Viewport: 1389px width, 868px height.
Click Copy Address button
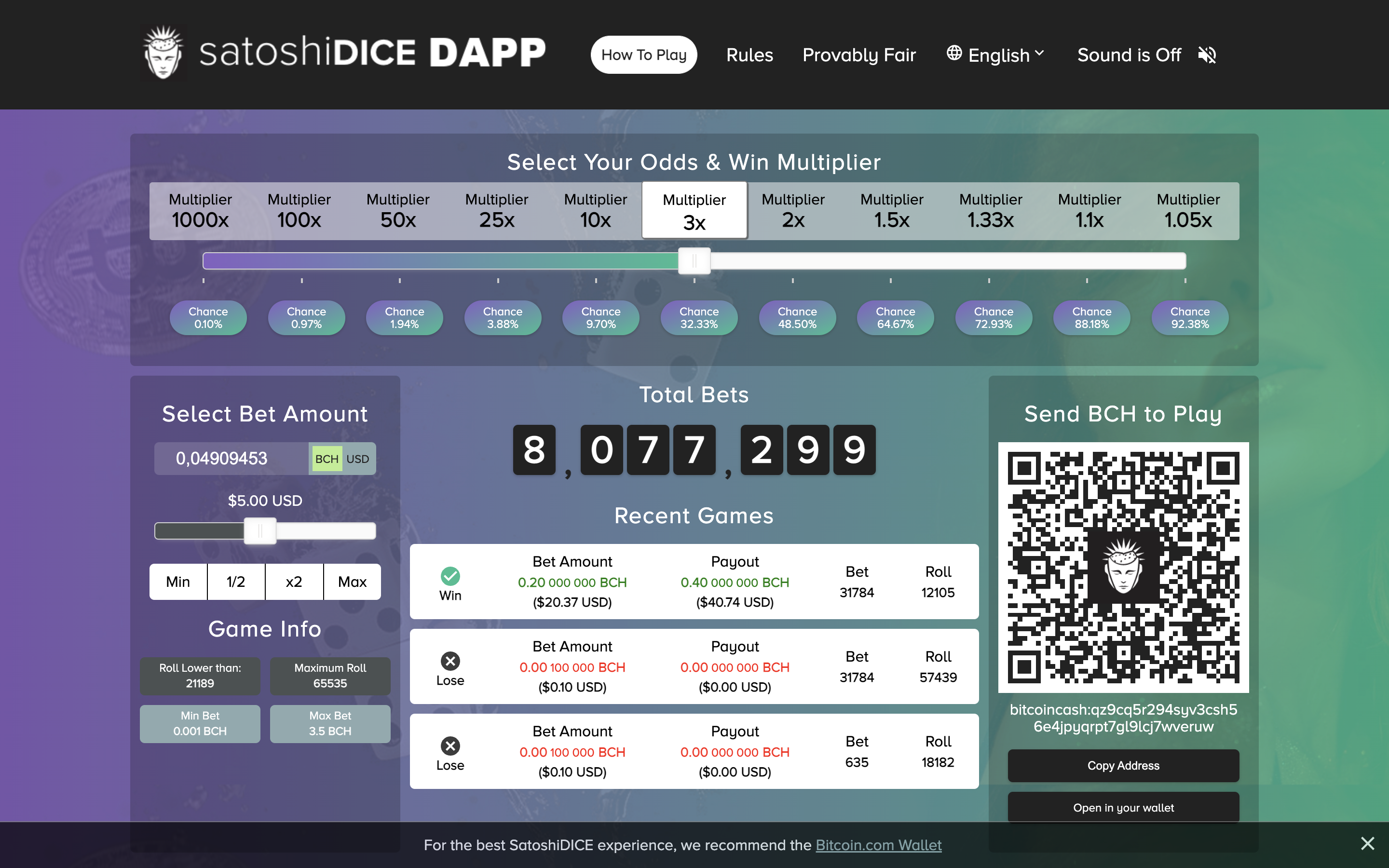coord(1123,765)
